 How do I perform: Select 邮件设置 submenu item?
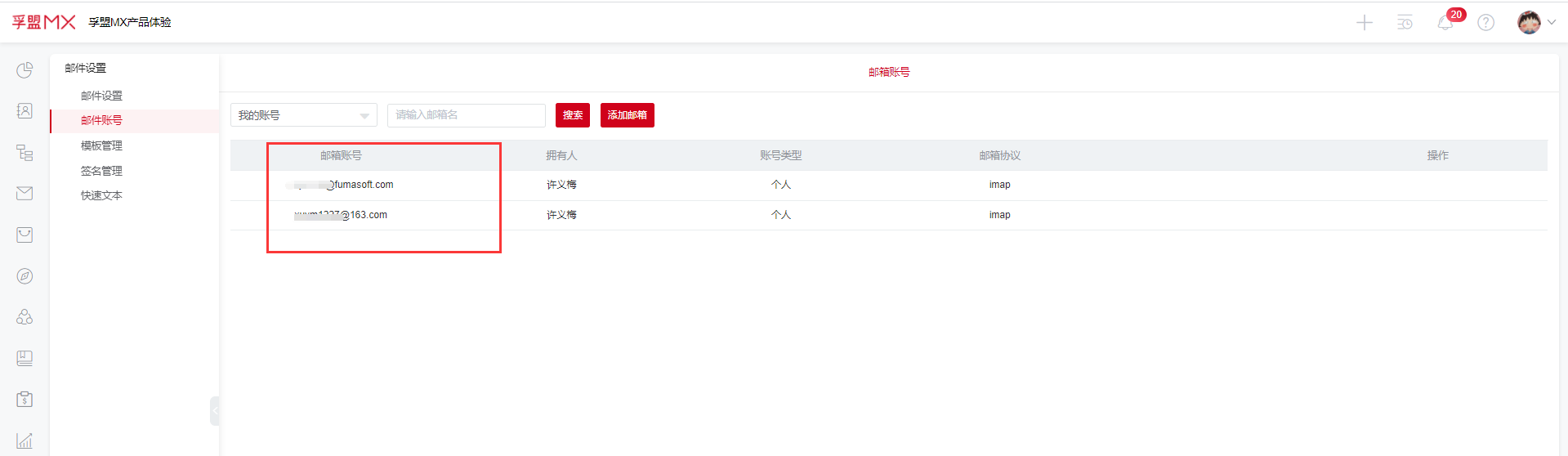coord(101,96)
